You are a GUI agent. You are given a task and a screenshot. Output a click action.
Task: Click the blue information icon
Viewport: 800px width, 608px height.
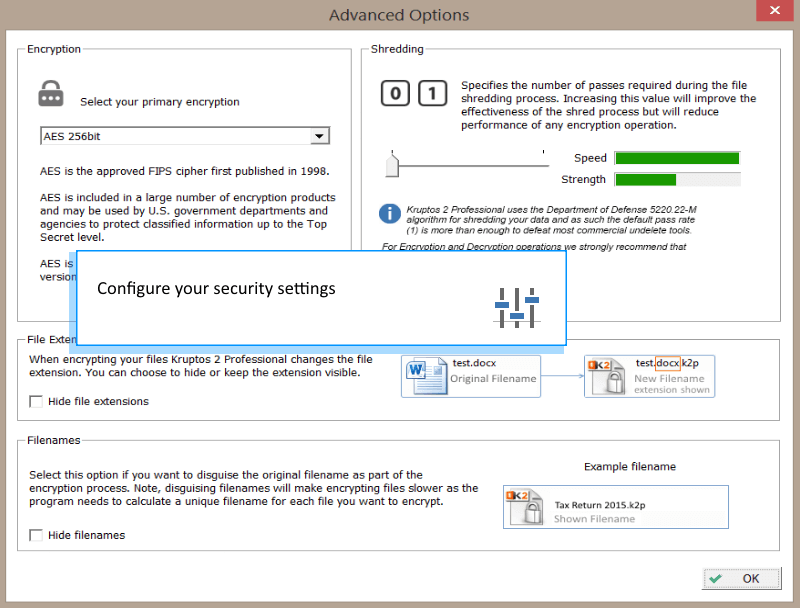click(390, 213)
